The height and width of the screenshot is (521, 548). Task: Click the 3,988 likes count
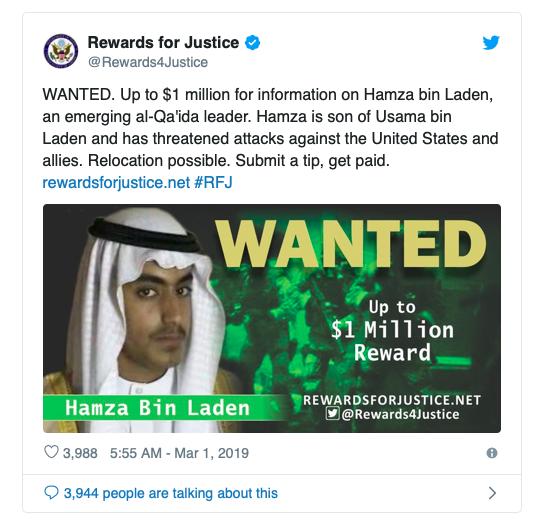[x=80, y=453]
